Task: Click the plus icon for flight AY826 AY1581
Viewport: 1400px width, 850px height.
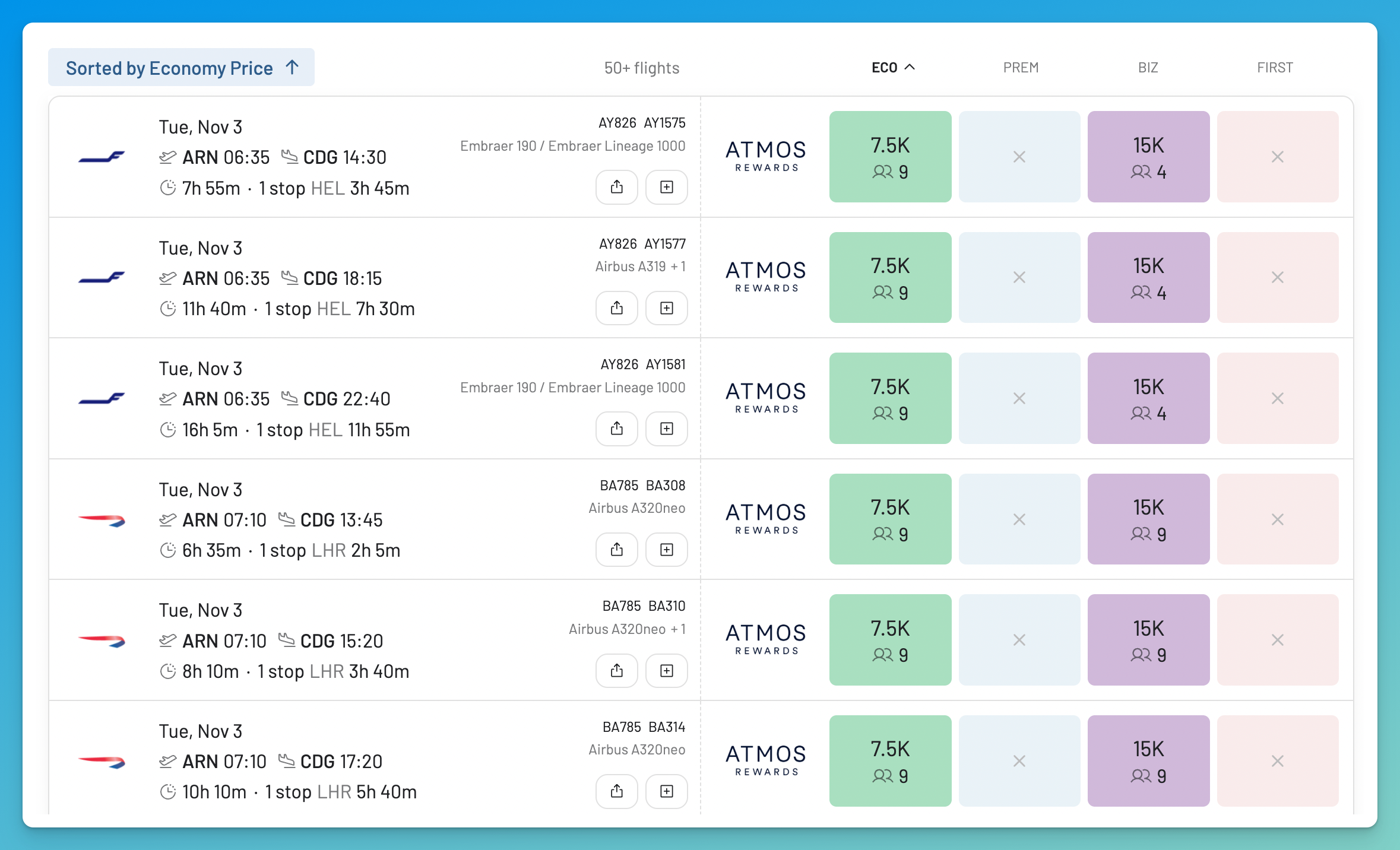Action: point(666,429)
